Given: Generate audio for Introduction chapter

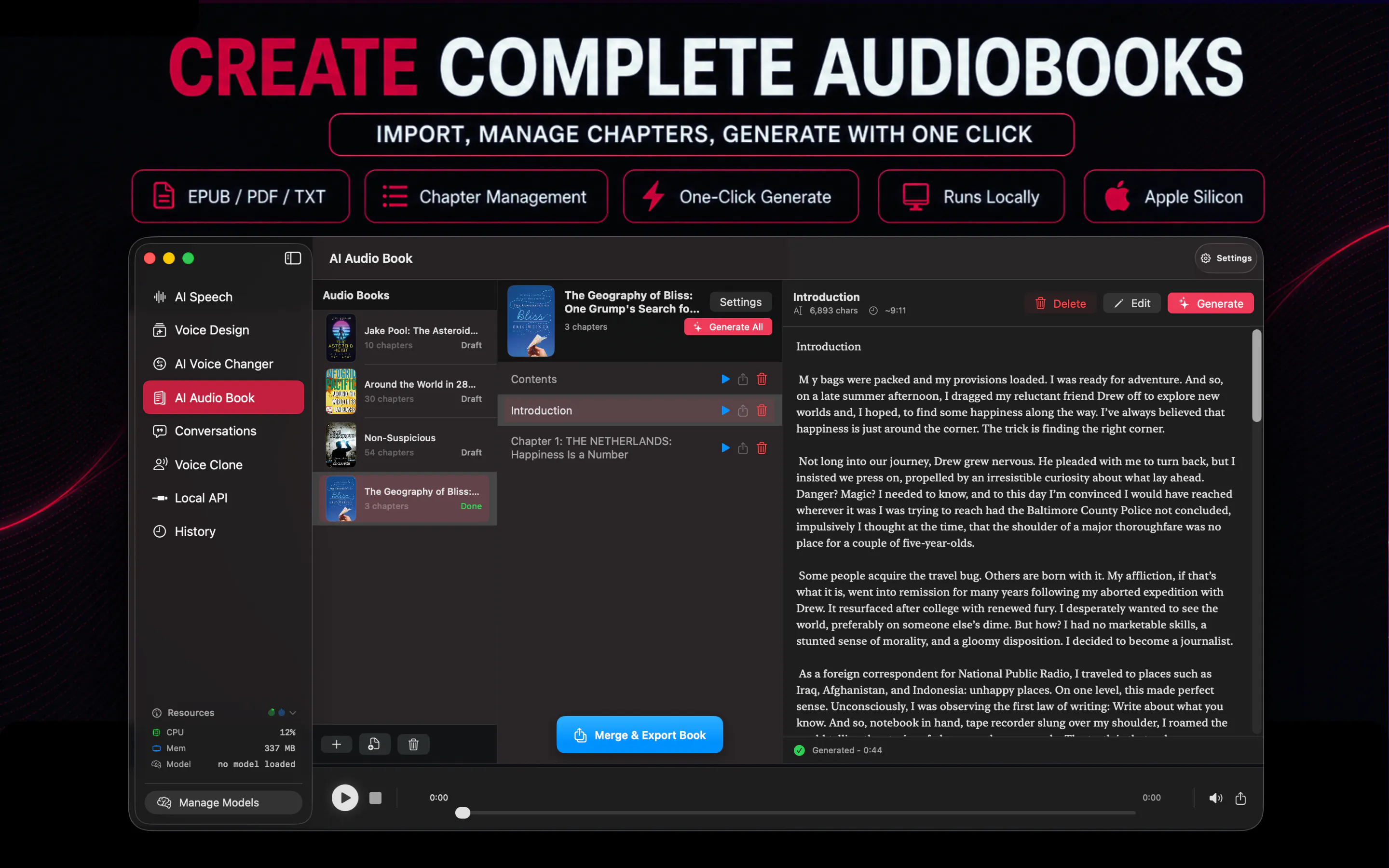Looking at the screenshot, I should (1211, 303).
